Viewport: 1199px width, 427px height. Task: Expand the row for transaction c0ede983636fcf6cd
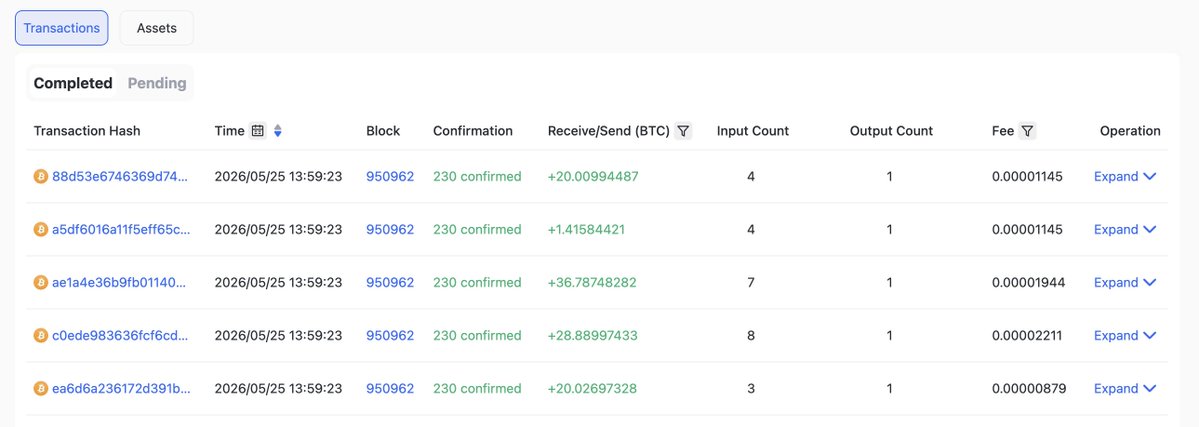[x=1125, y=335]
